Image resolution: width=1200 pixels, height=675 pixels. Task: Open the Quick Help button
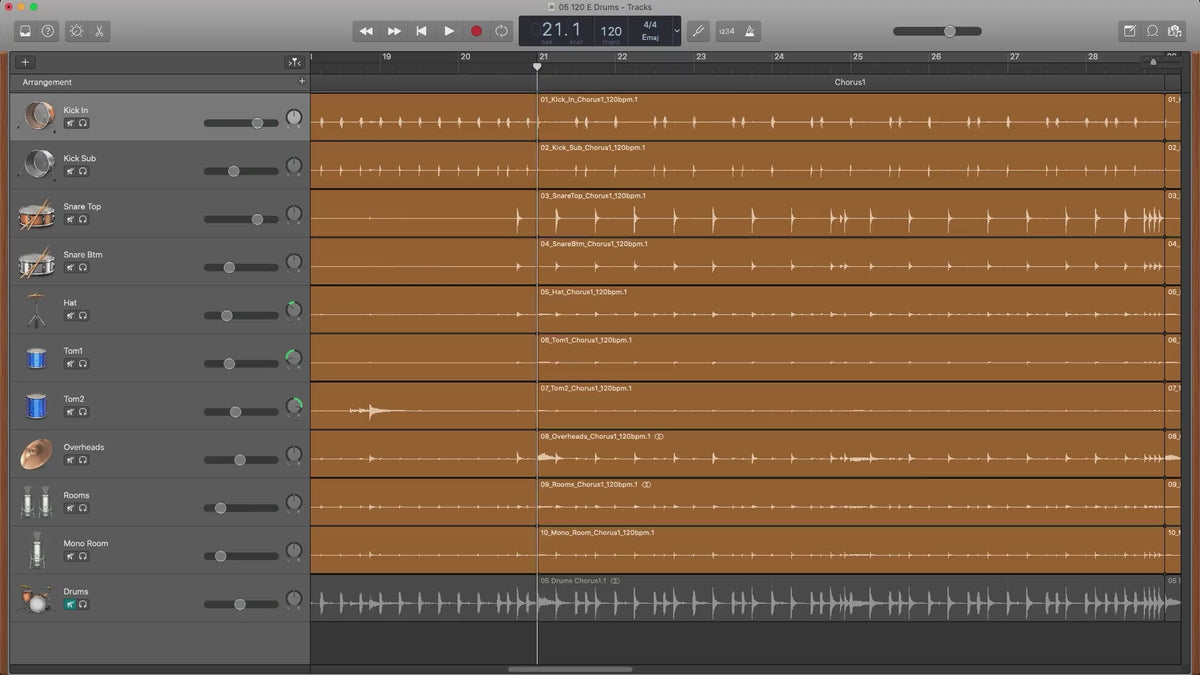click(x=48, y=31)
